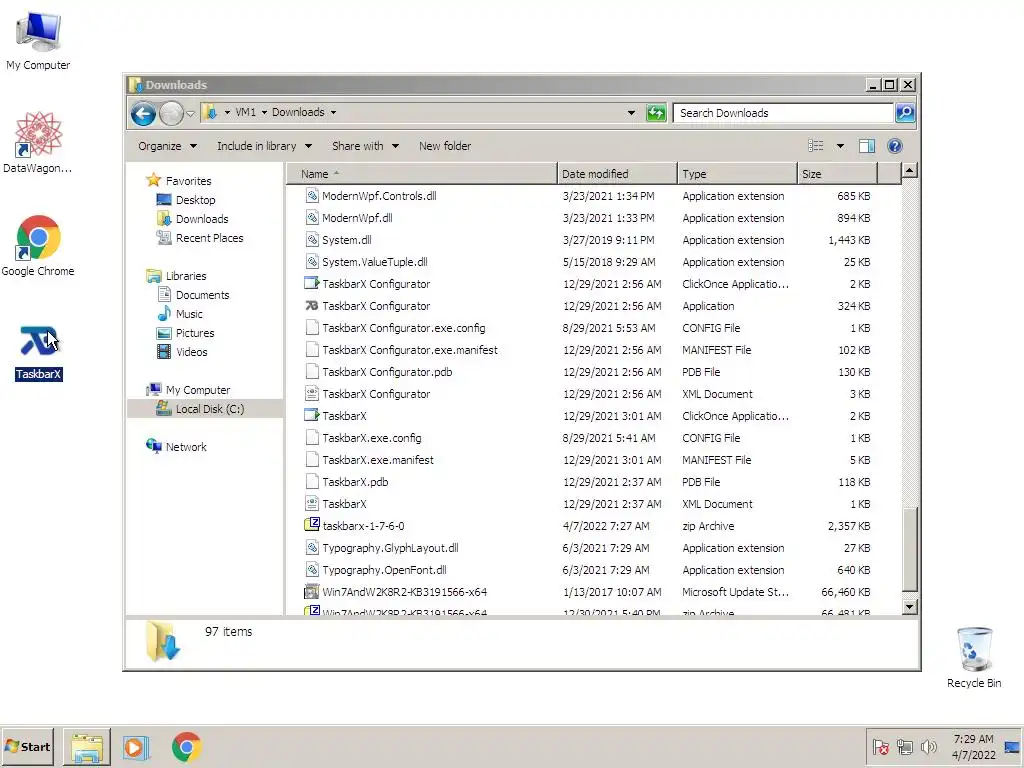1024x768 pixels.
Task: Click the VM1 breadcrumb segment
Action: 246,112
